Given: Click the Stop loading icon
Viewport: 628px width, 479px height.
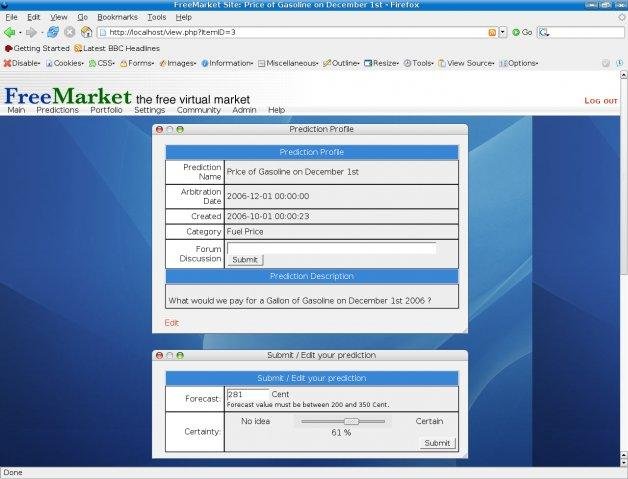Looking at the screenshot, I should click(70, 32).
